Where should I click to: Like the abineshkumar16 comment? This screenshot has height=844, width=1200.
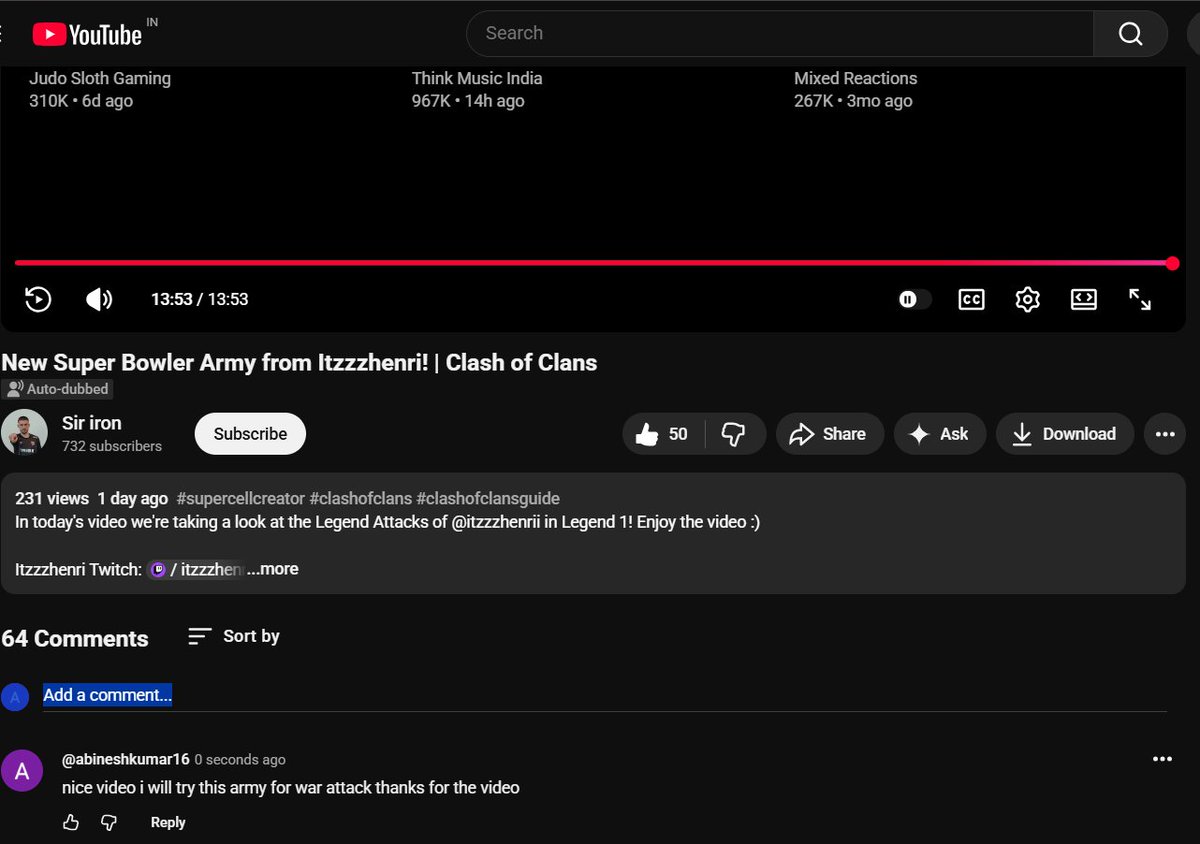tap(71, 822)
